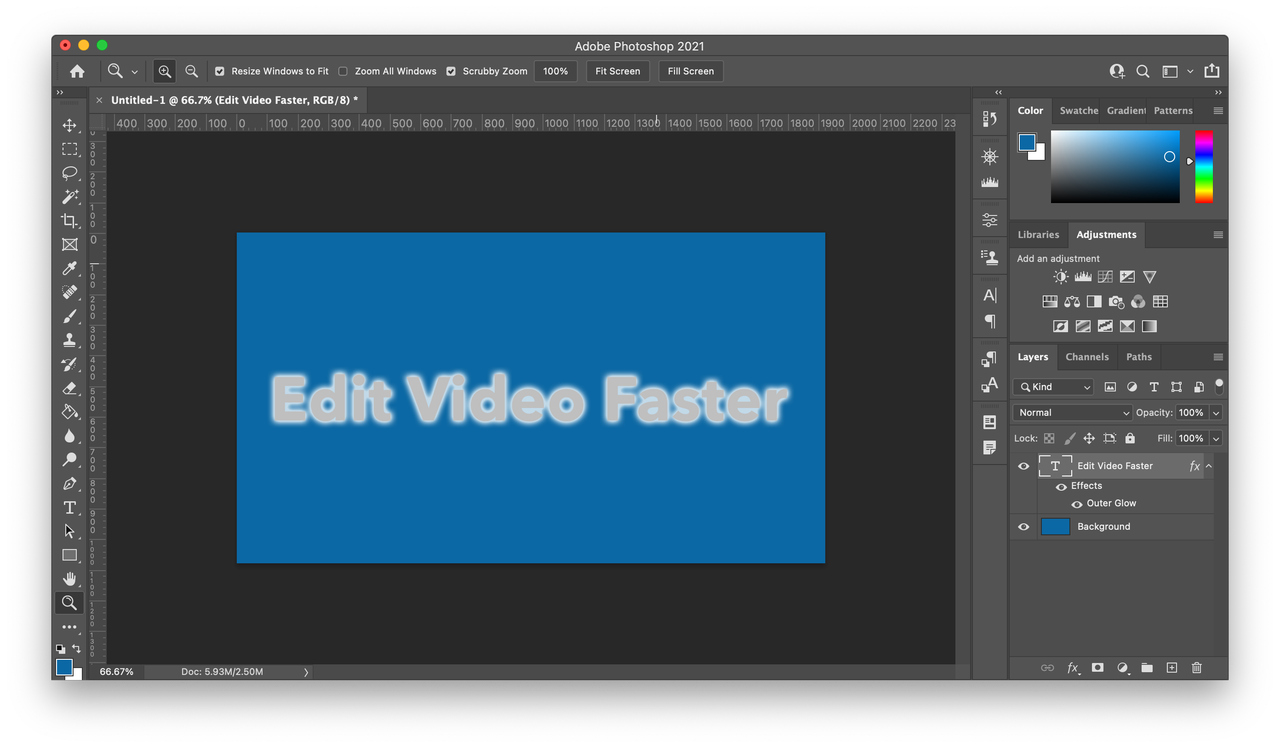Viewport: 1280px width, 748px height.
Task: Add a Brightness/Contrast adjustment layer
Action: tap(1060, 276)
